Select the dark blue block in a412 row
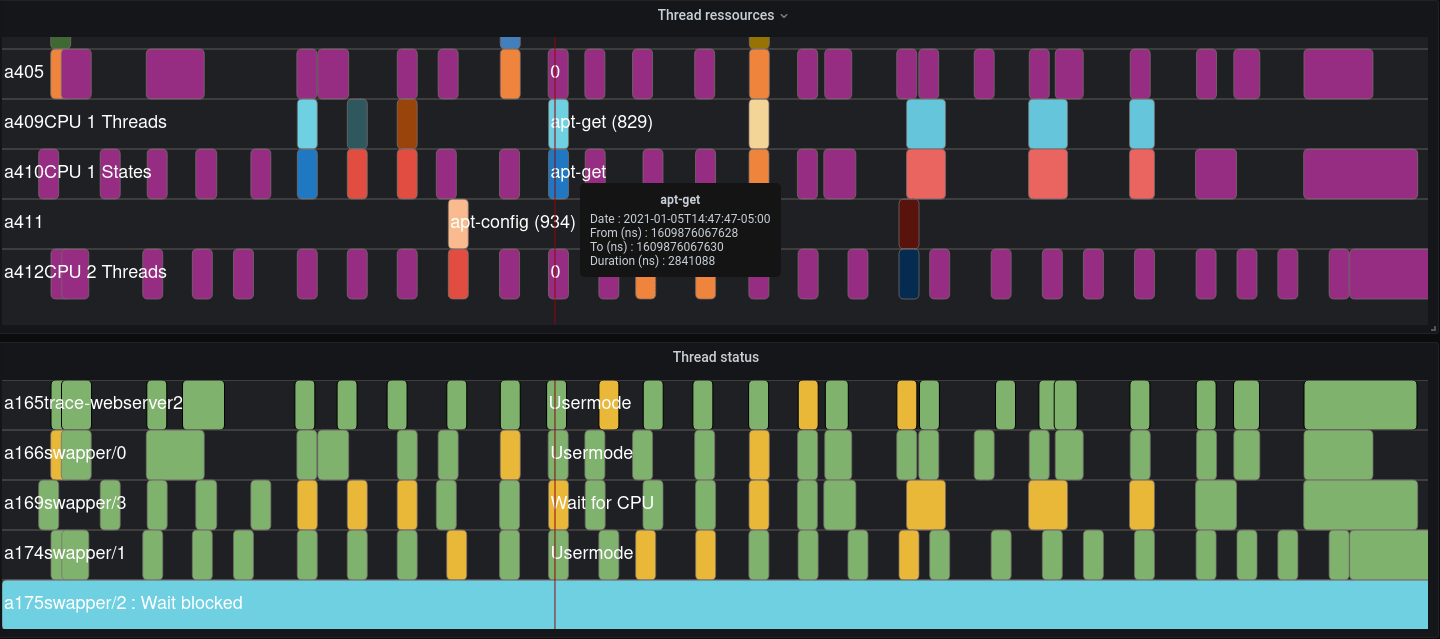The image size is (1440, 639). [909, 272]
